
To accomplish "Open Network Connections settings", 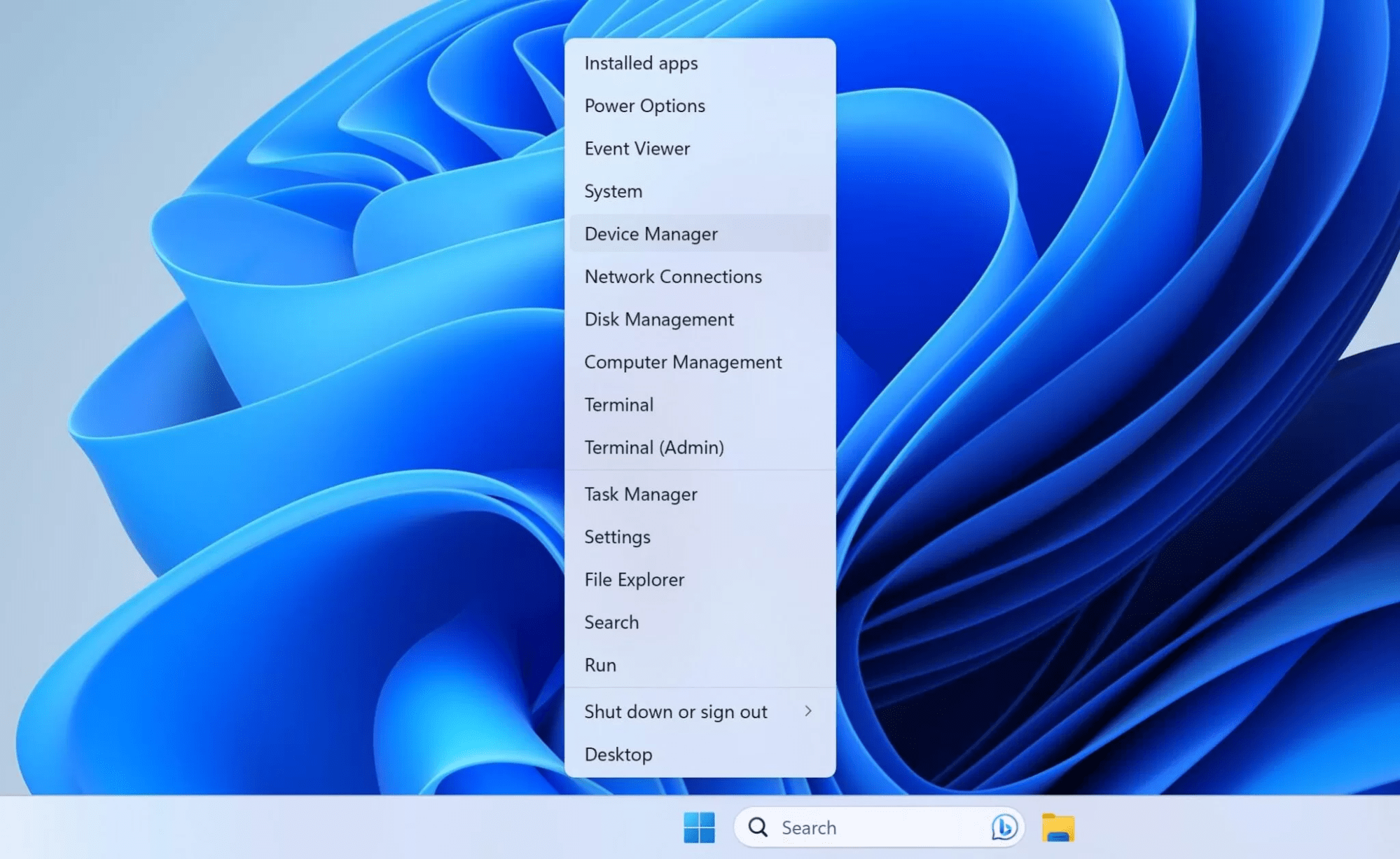I will pyautogui.click(x=673, y=276).
